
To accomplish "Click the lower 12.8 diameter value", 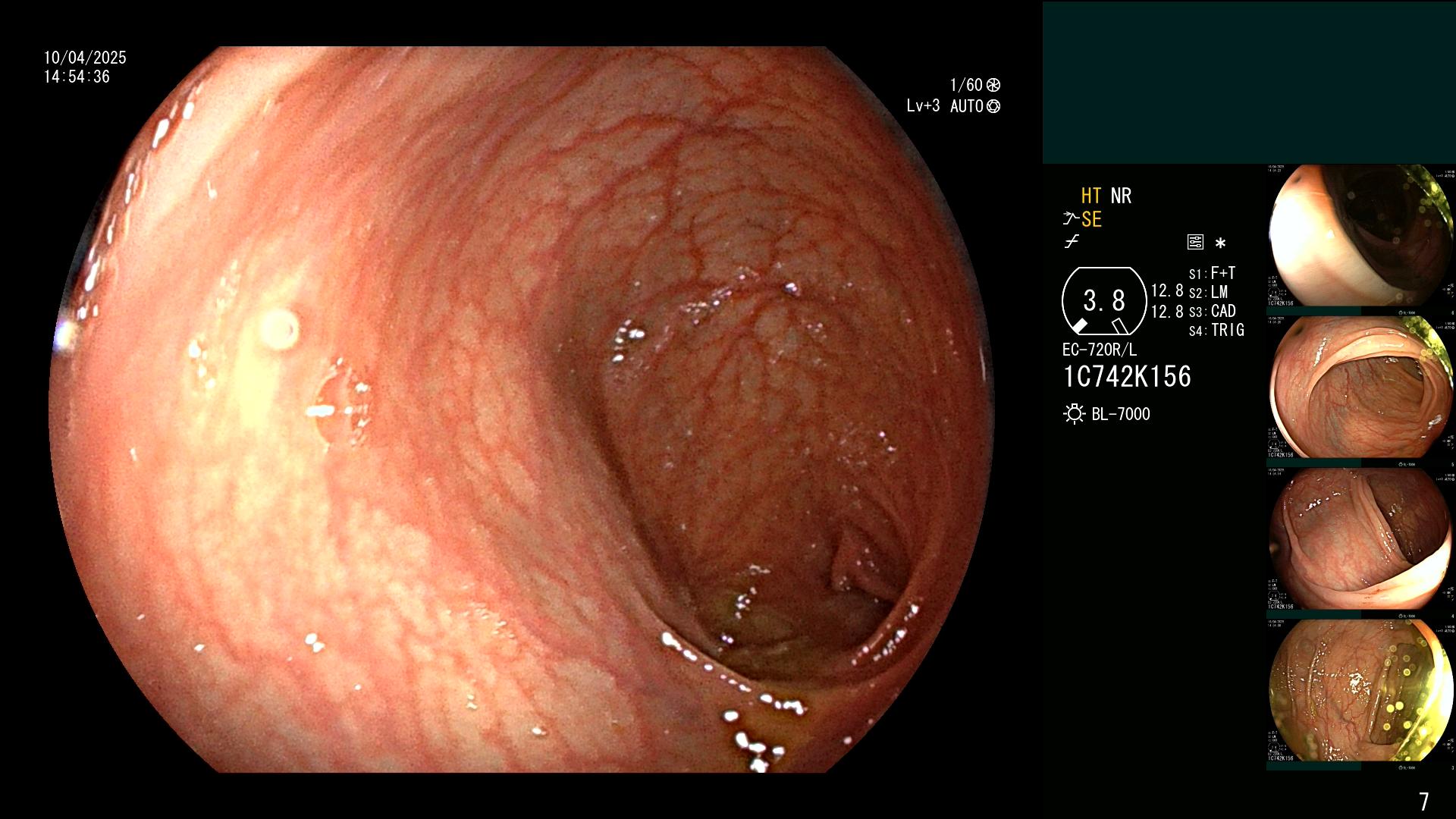I will [x=1167, y=311].
